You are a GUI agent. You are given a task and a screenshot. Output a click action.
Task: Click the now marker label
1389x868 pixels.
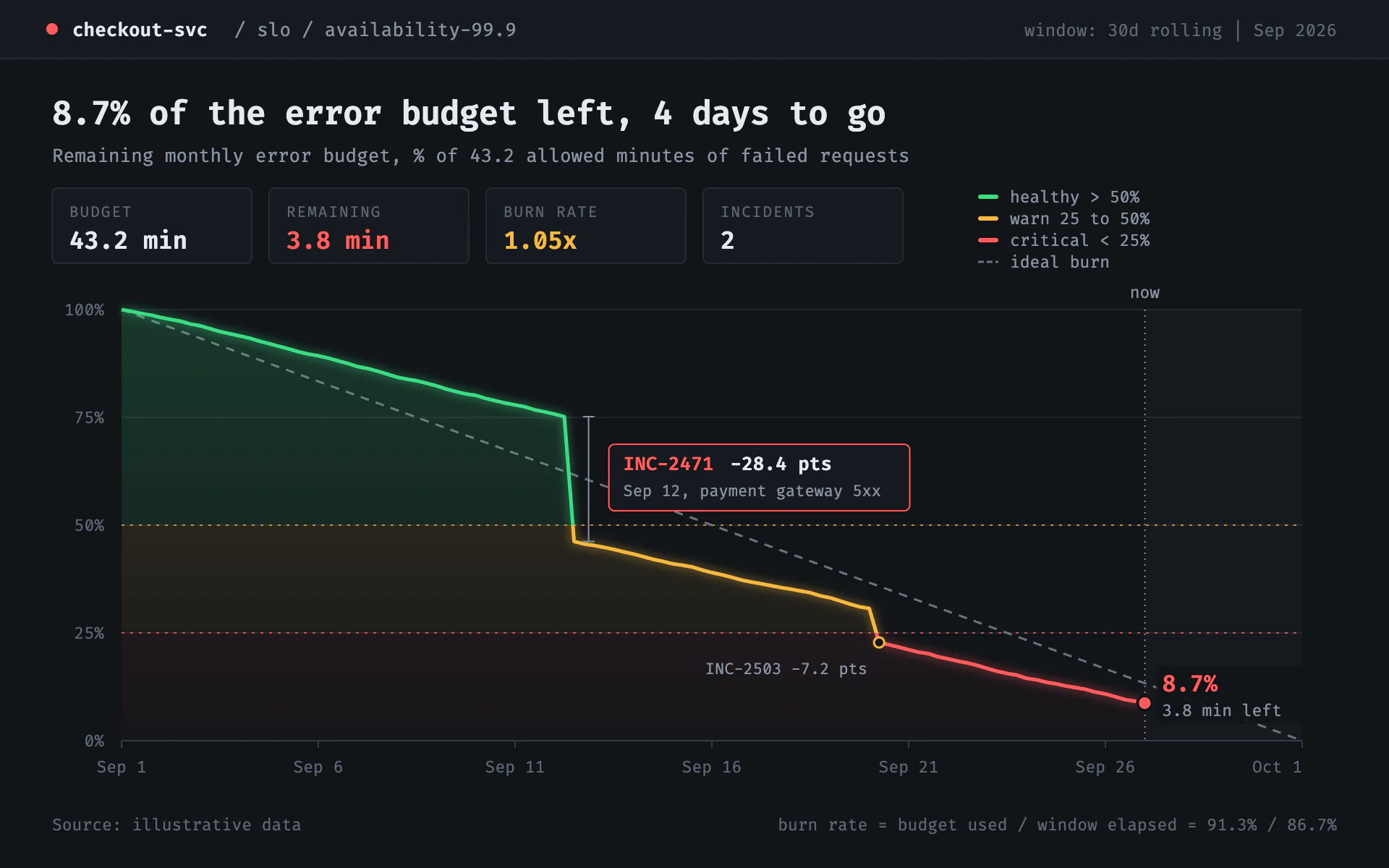[x=1144, y=293]
